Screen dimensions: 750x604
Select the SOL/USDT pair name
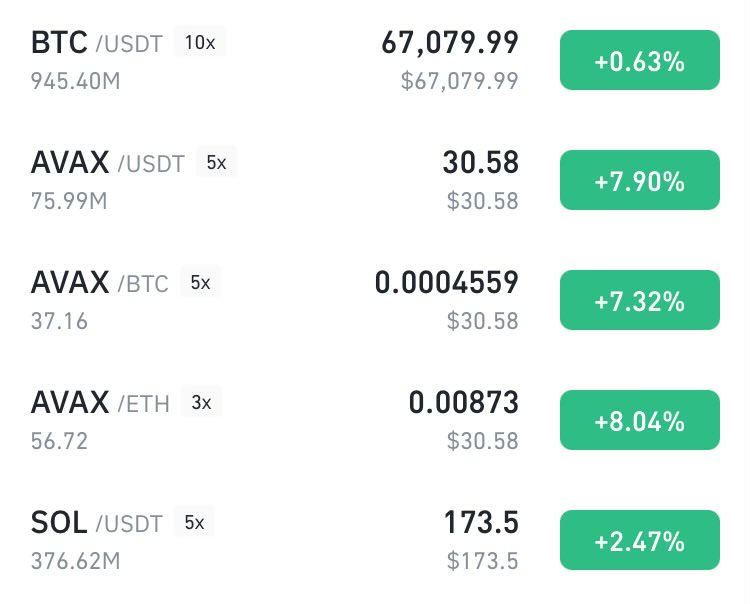click(x=97, y=523)
